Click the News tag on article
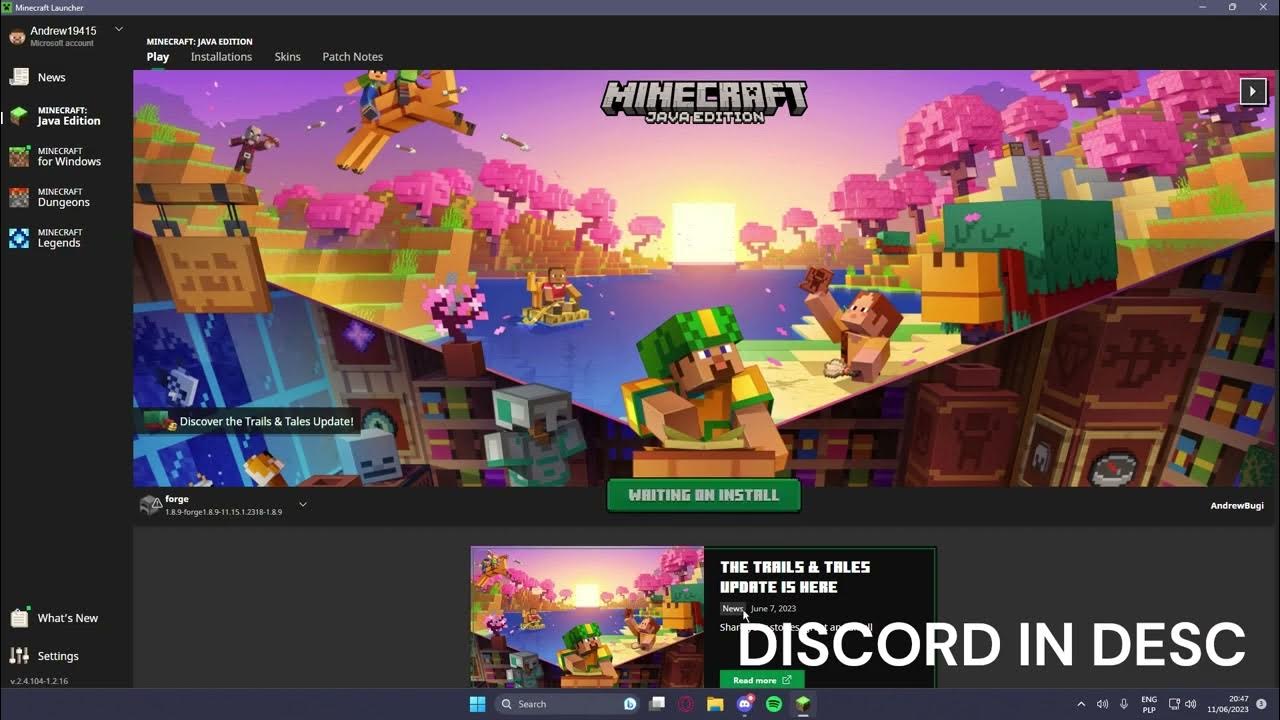Viewport: 1280px width, 720px height. [x=733, y=608]
